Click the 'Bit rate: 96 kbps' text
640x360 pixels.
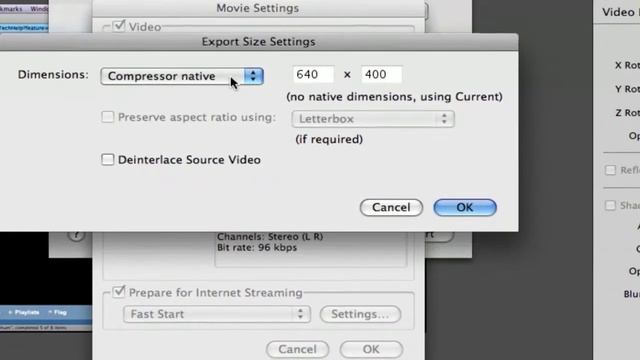tap(257, 247)
